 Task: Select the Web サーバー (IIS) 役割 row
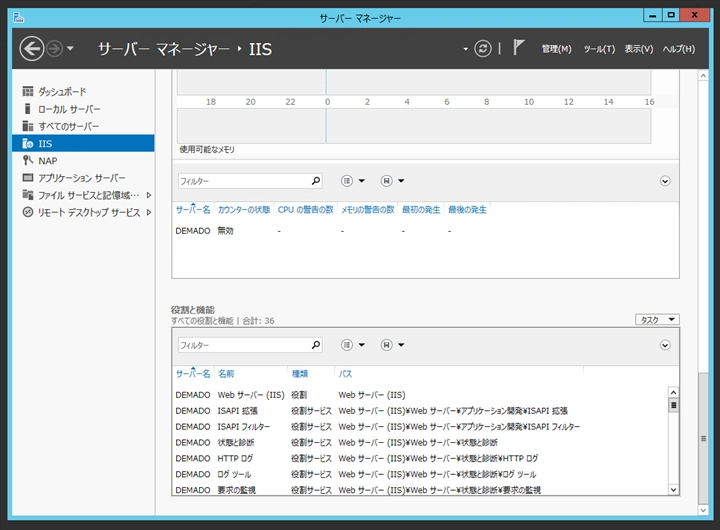pos(420,395)
